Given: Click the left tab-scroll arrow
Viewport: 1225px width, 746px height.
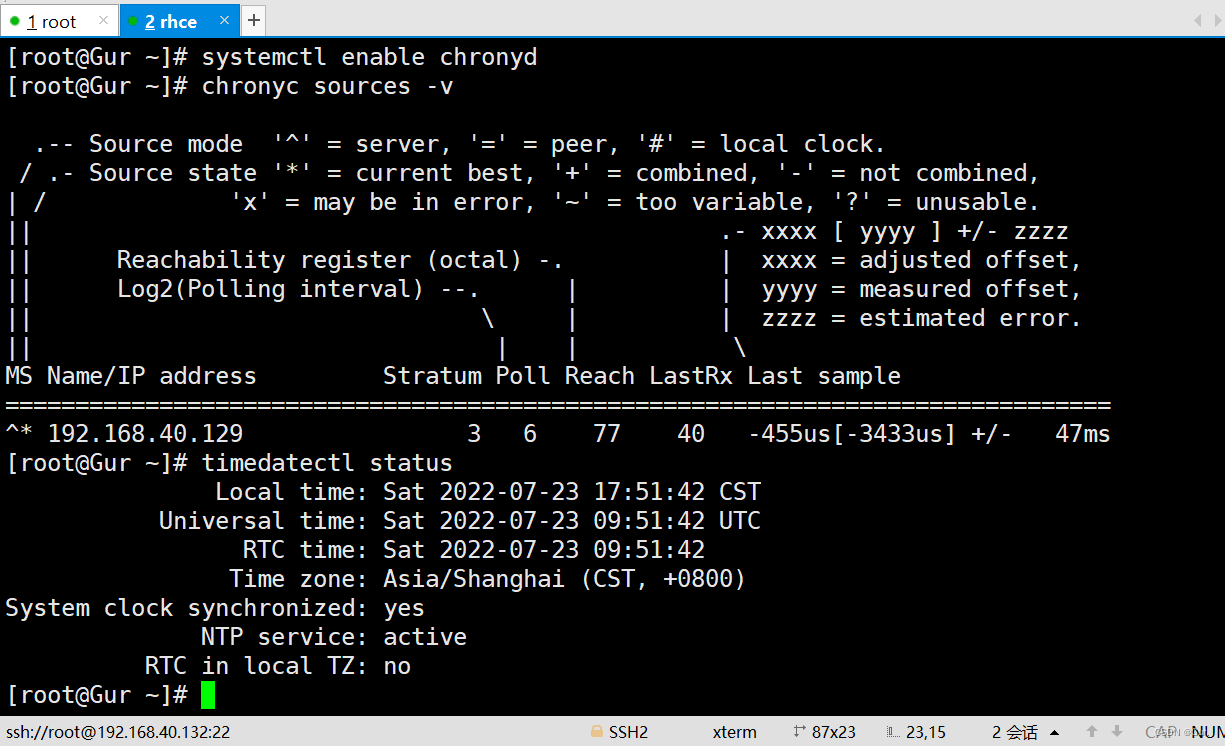Looking at the screenshot, I should click(1198, 21).
